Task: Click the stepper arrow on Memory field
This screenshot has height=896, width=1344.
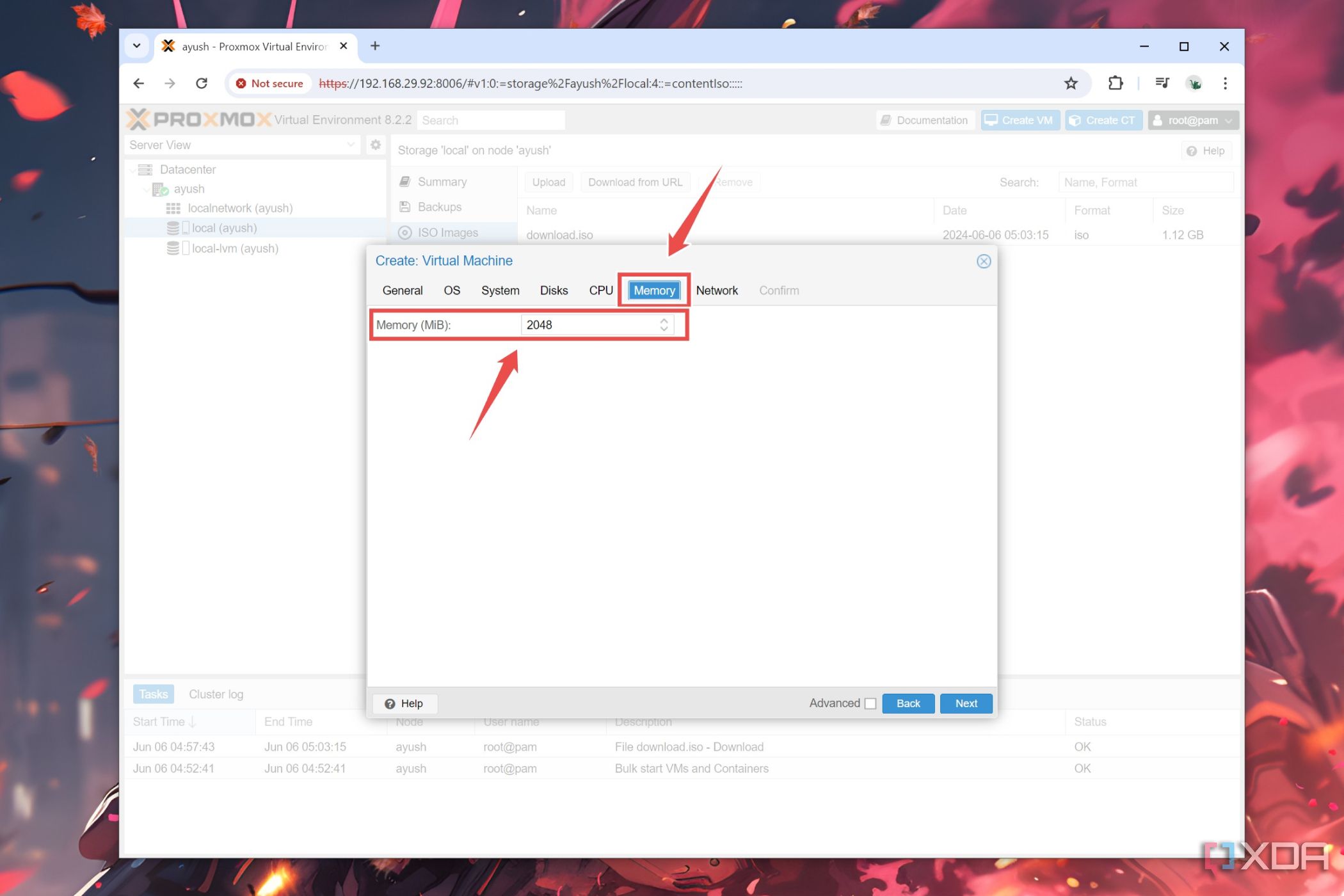Action: pyautogui.click(x=664, y=325)
